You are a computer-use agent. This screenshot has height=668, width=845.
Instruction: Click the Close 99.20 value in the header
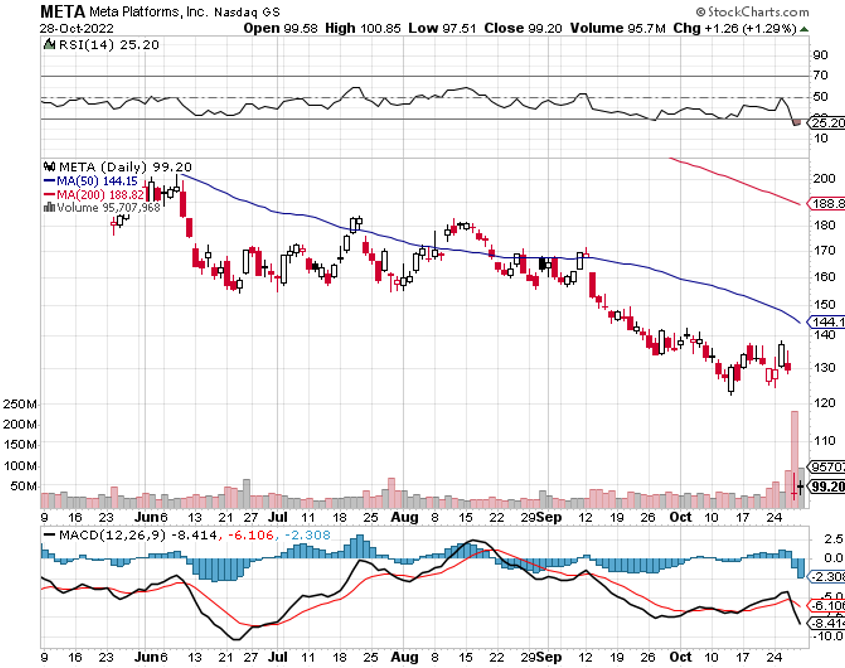coord(523,28)
